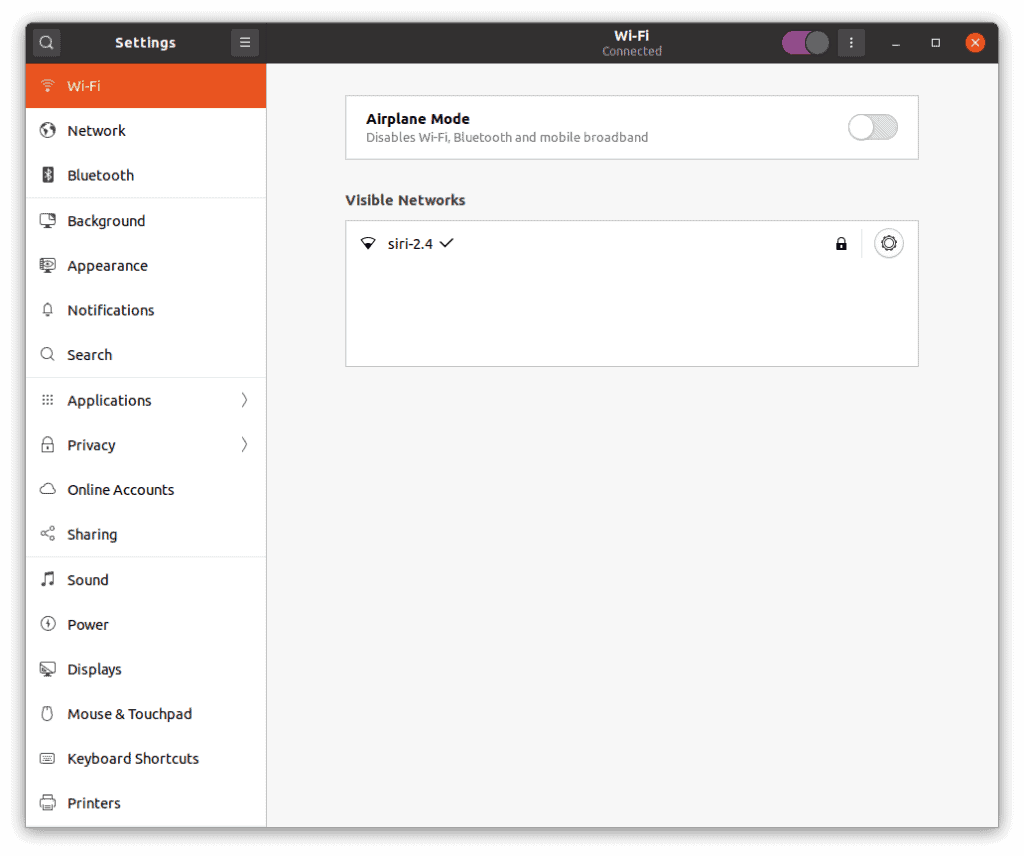Open the Settings hamburger menu
This screenshot has width=1024, height=856.
245,42
